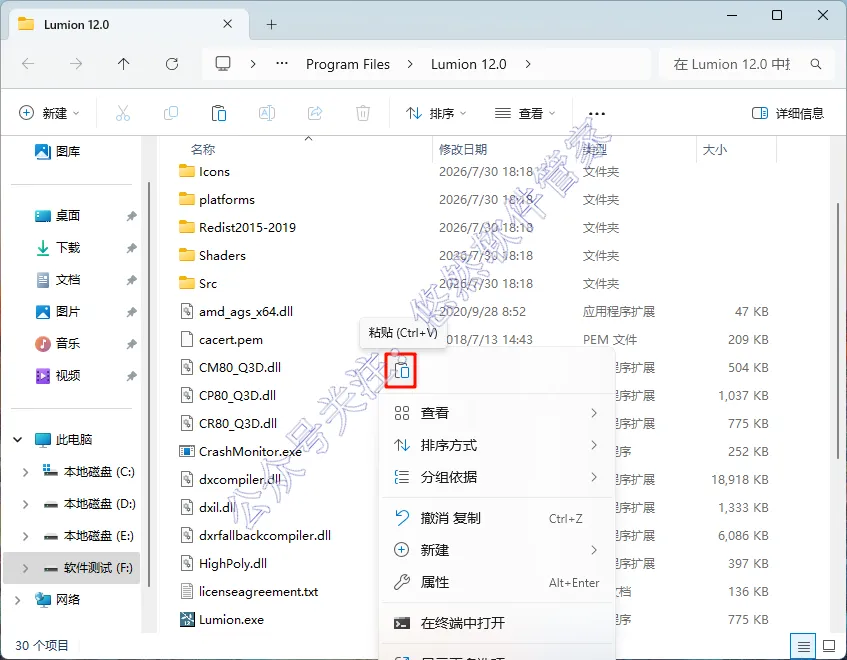Add a new tab with plus button
The width and height of the screenshot is (847, 660).
click(x=272, y=24)
